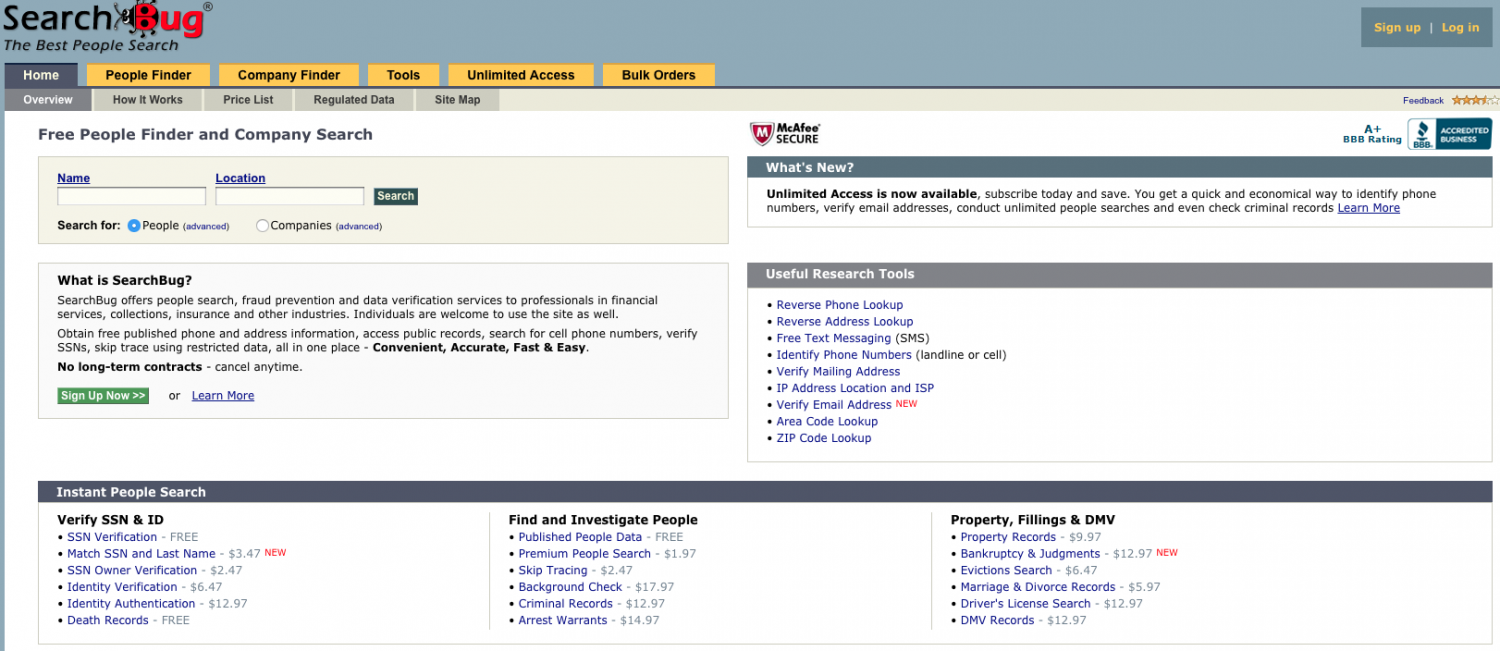The image size is (1500, 651).
Task: Open Match SSN and Last Name
Action: coord(142,554)
